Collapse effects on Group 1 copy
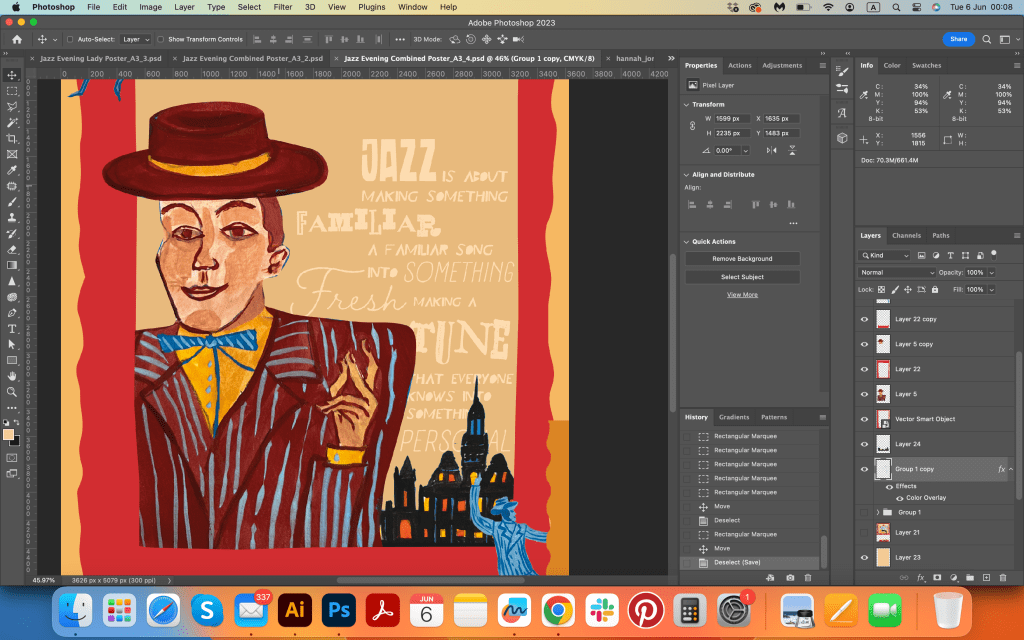Image resolution: width=1024 pixels, height=640 pixels. (x=1010, y=469)
